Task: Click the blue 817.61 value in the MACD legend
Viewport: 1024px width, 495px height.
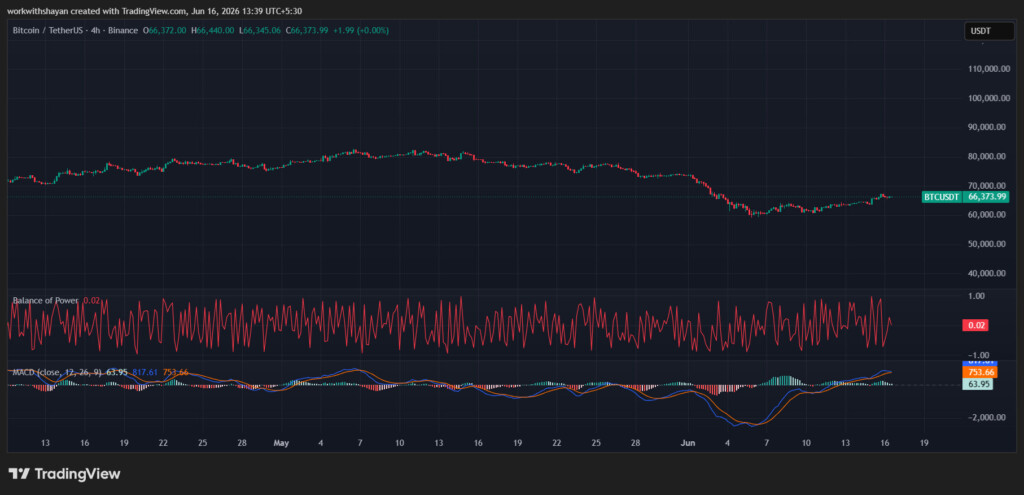Action: (x=145, y=372)
